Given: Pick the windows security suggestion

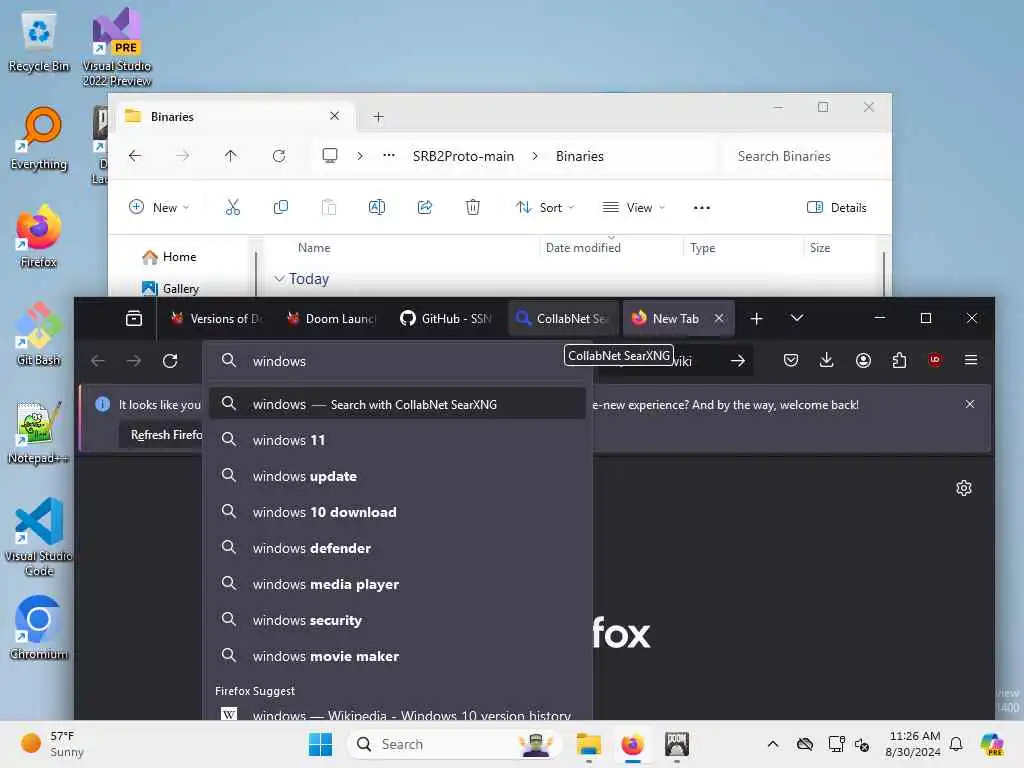Looking at the screenshot, I should coord(397,620).
